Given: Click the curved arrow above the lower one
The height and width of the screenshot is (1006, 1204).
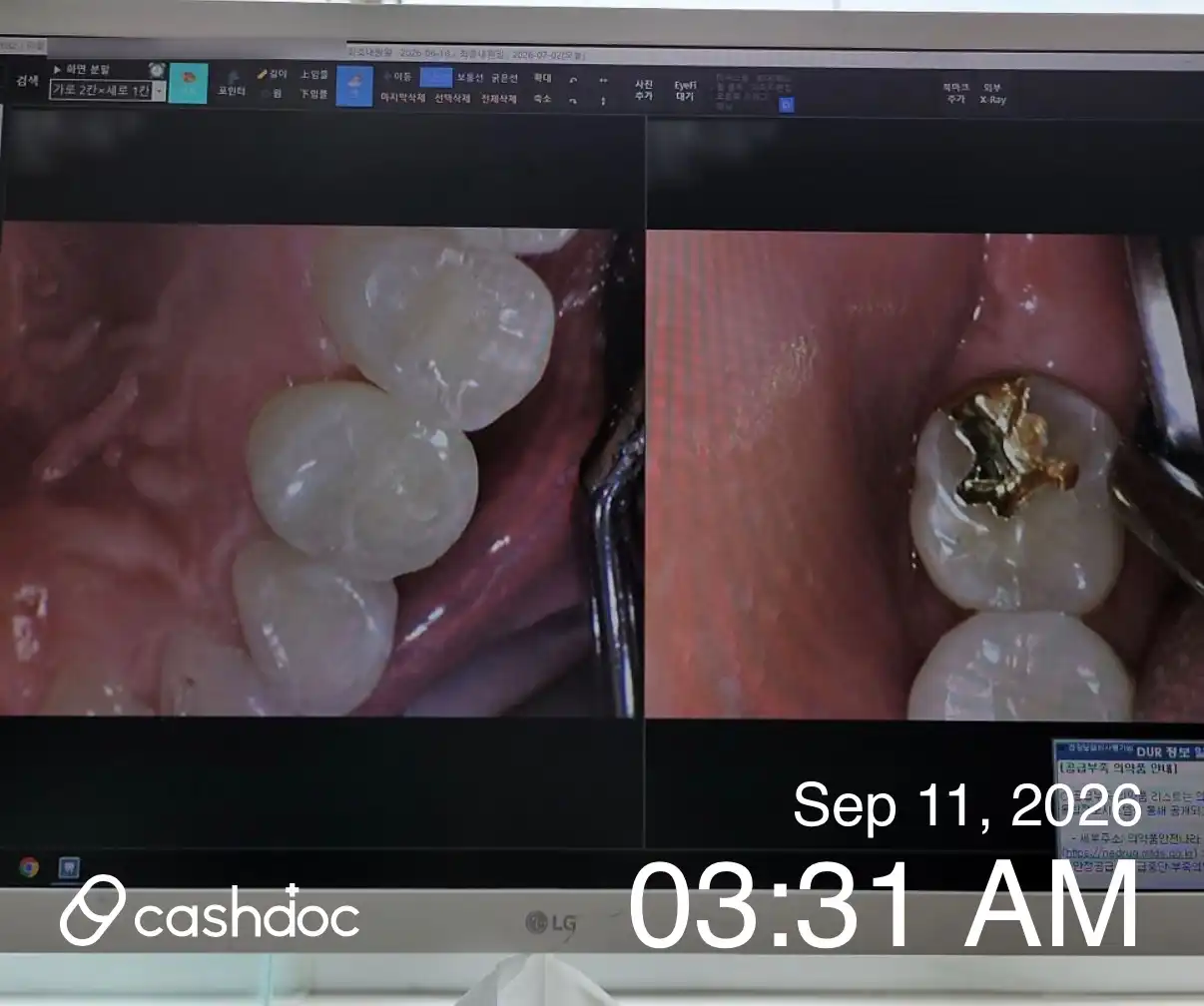Looking at the screenshot, I should click(x=573, y=80).
